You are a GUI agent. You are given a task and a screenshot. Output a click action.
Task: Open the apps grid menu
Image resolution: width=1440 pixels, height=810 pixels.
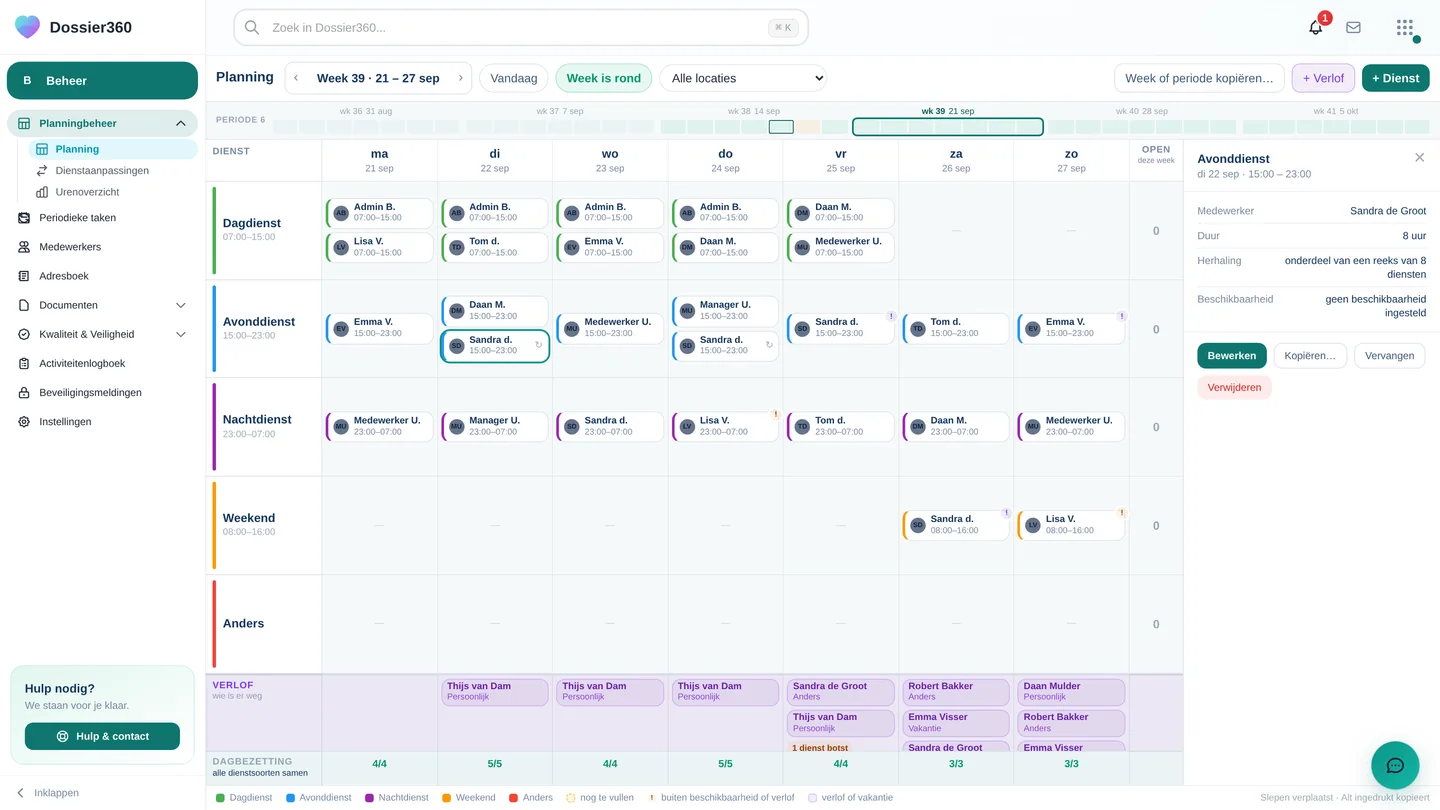tap(1405, 27)
